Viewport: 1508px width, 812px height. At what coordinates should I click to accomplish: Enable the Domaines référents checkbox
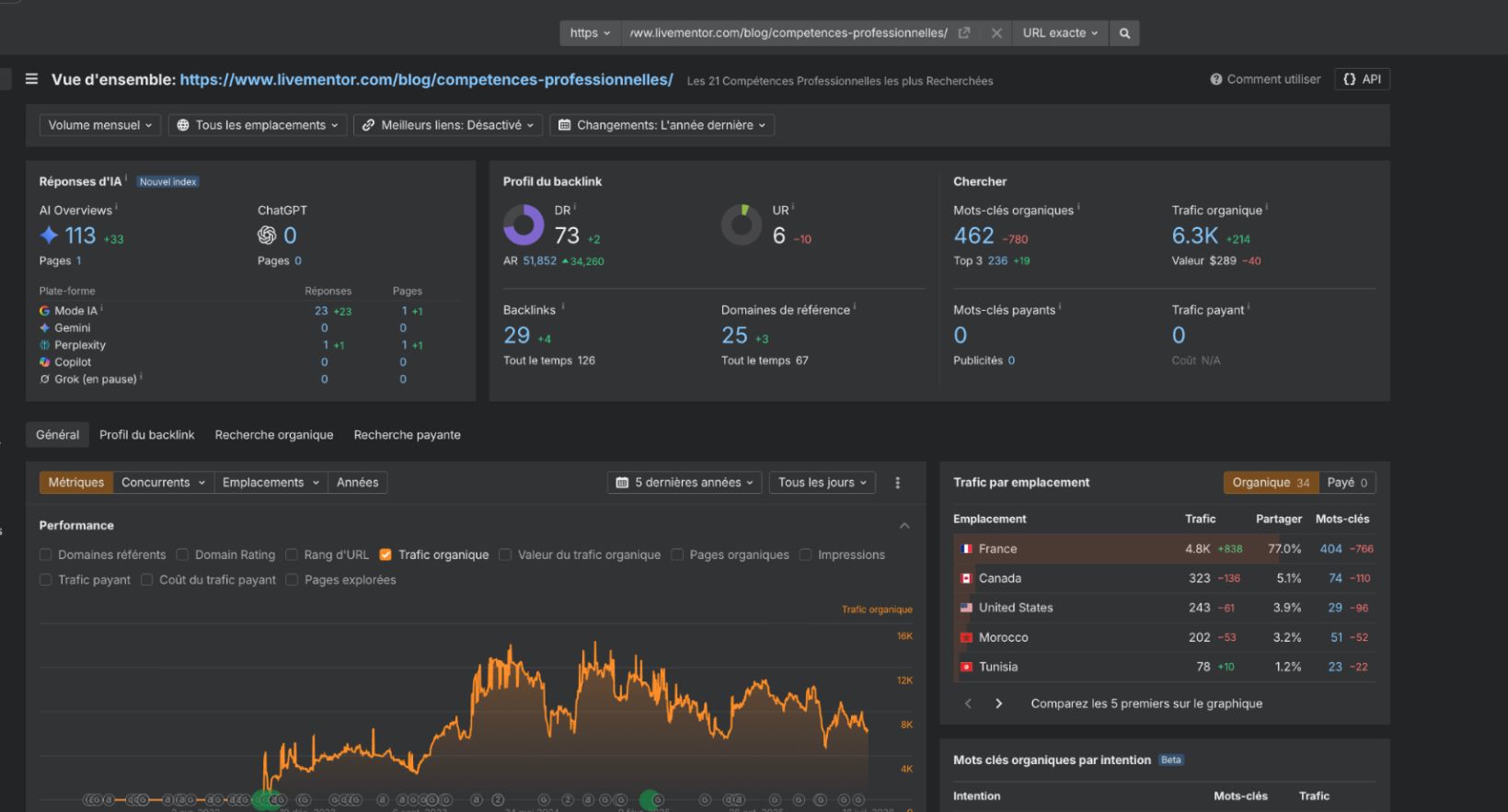tap(45, 555)
